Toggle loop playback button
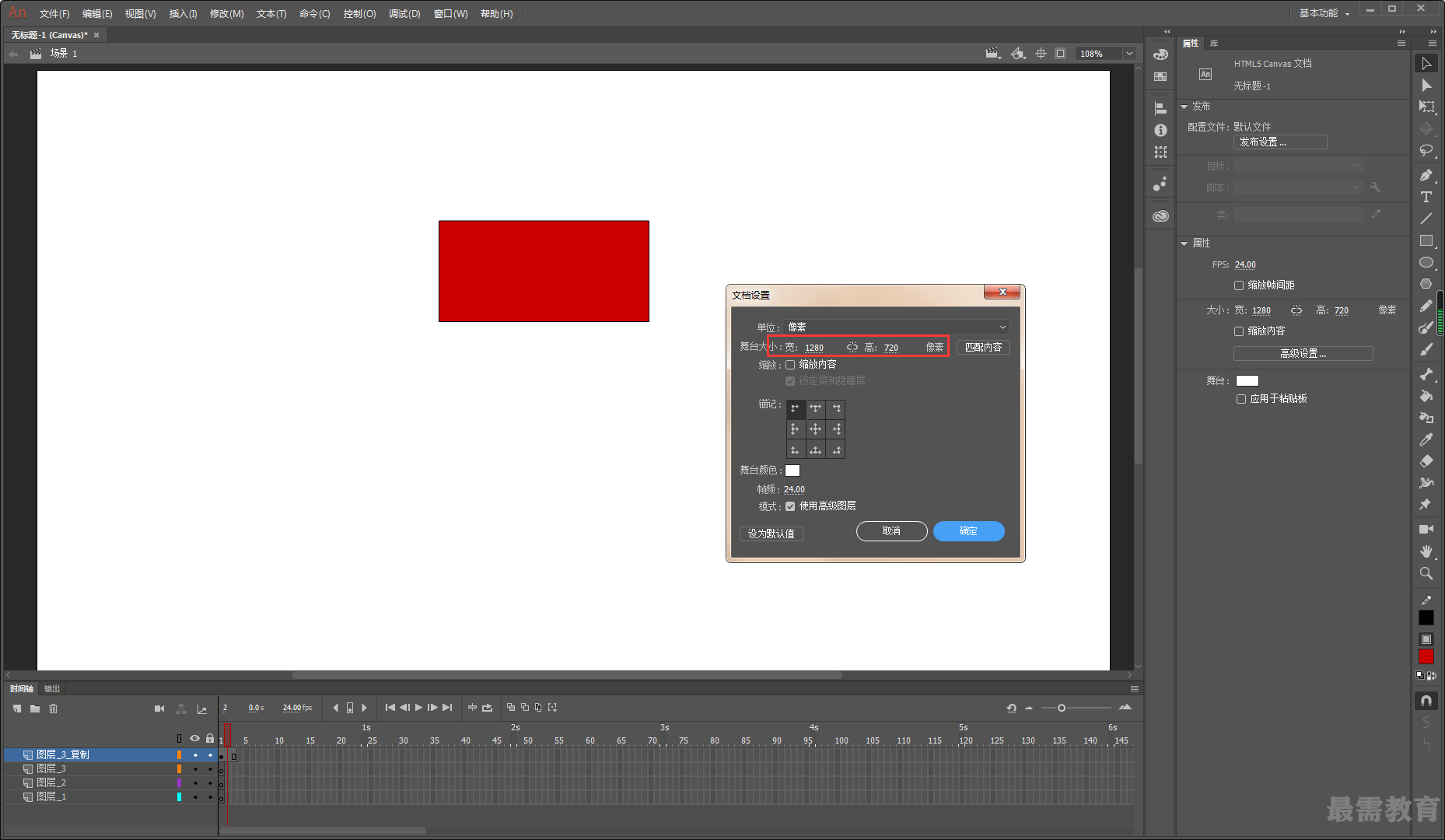Image resolution: width=1445 pixels, height=840 pixels. pos(487,708)
